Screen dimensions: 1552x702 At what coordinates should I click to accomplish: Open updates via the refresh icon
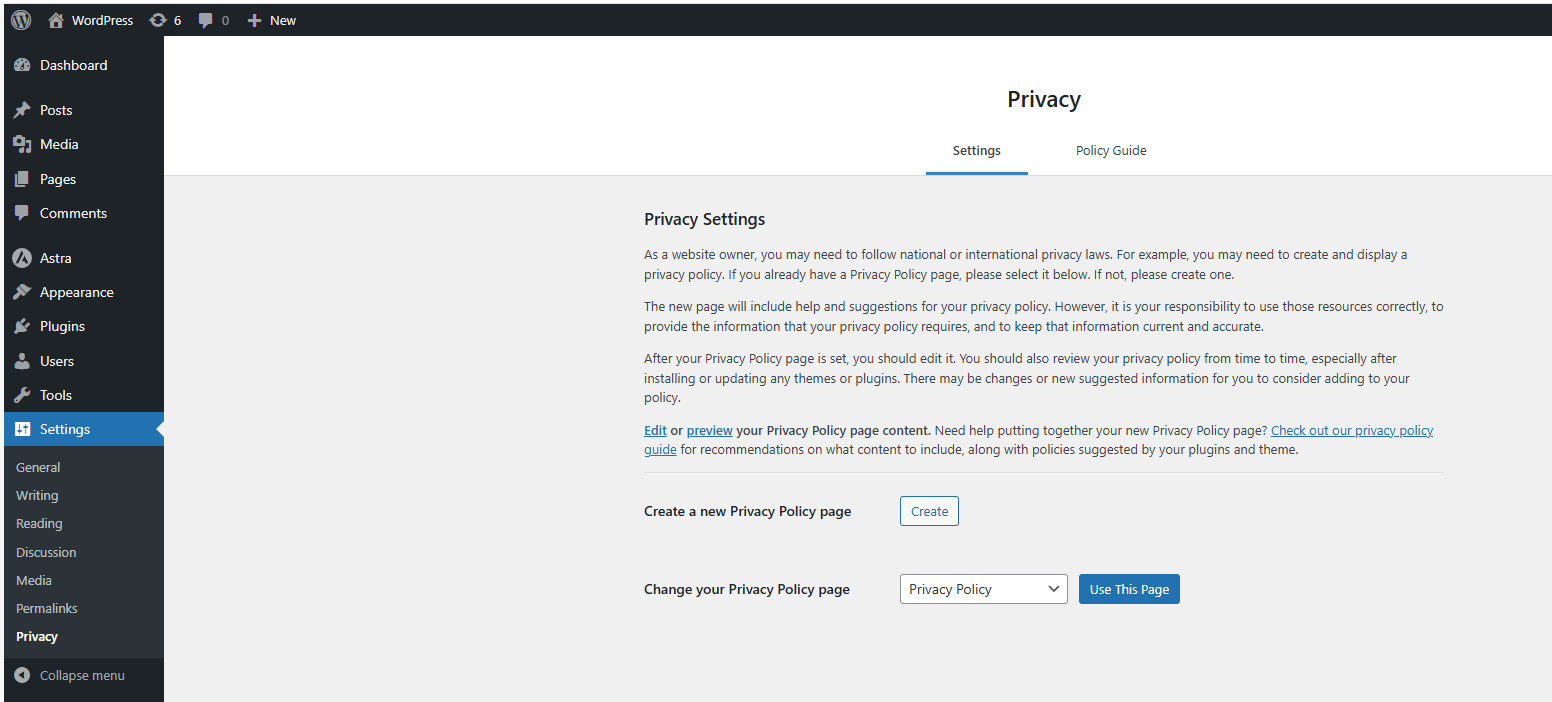[x=161, y=19]
